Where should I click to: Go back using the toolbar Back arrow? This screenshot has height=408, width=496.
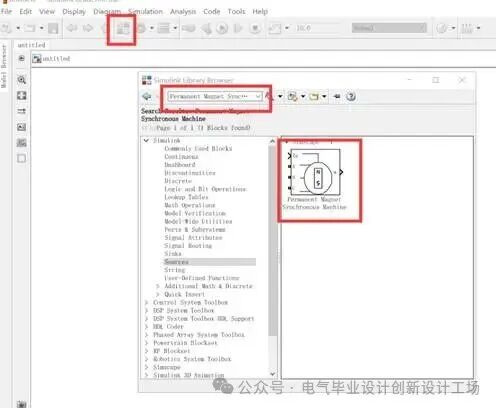(x=72, y=28)
